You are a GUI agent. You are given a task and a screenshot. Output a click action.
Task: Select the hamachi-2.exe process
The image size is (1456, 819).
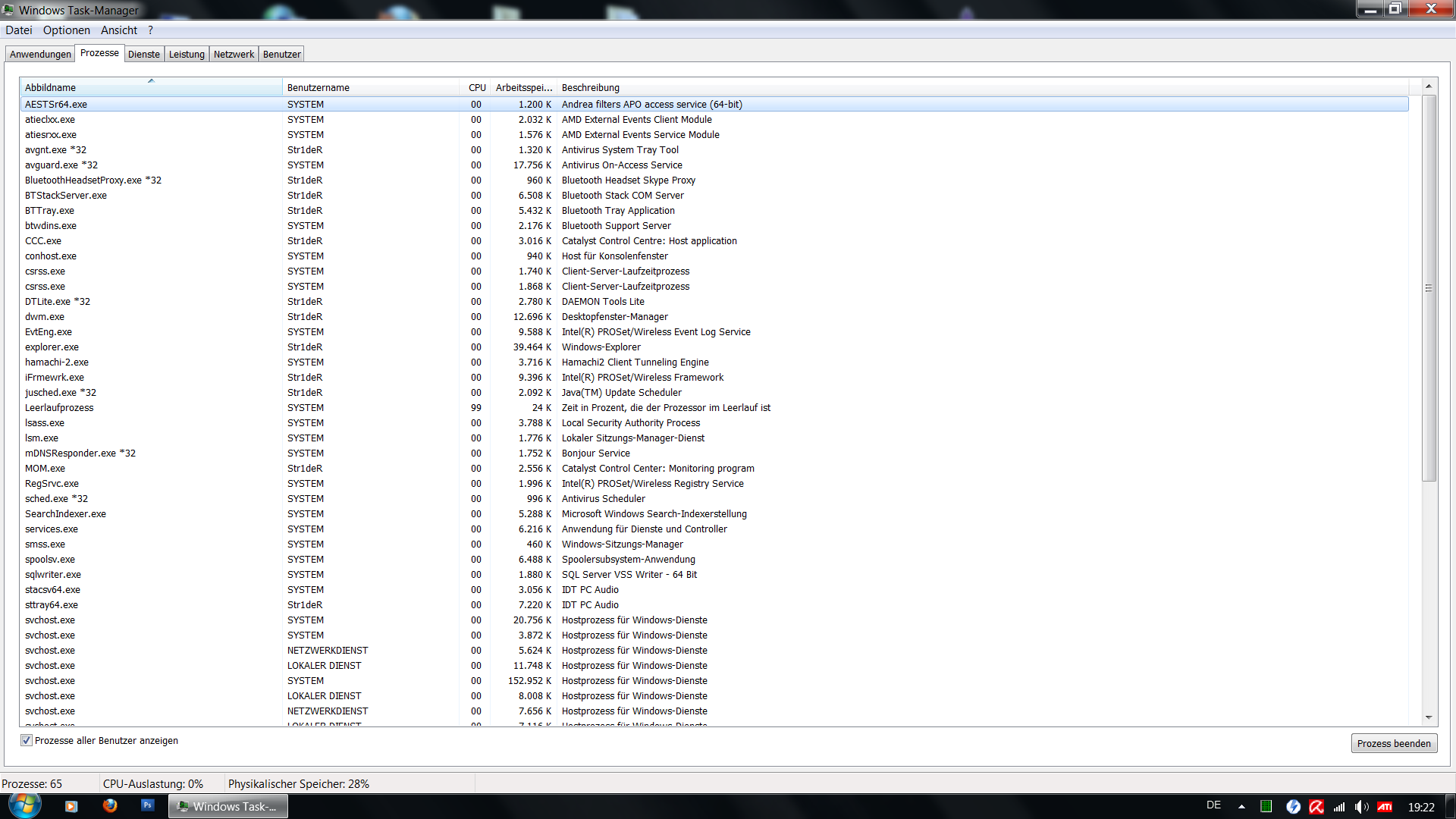[x=714, y=362]
